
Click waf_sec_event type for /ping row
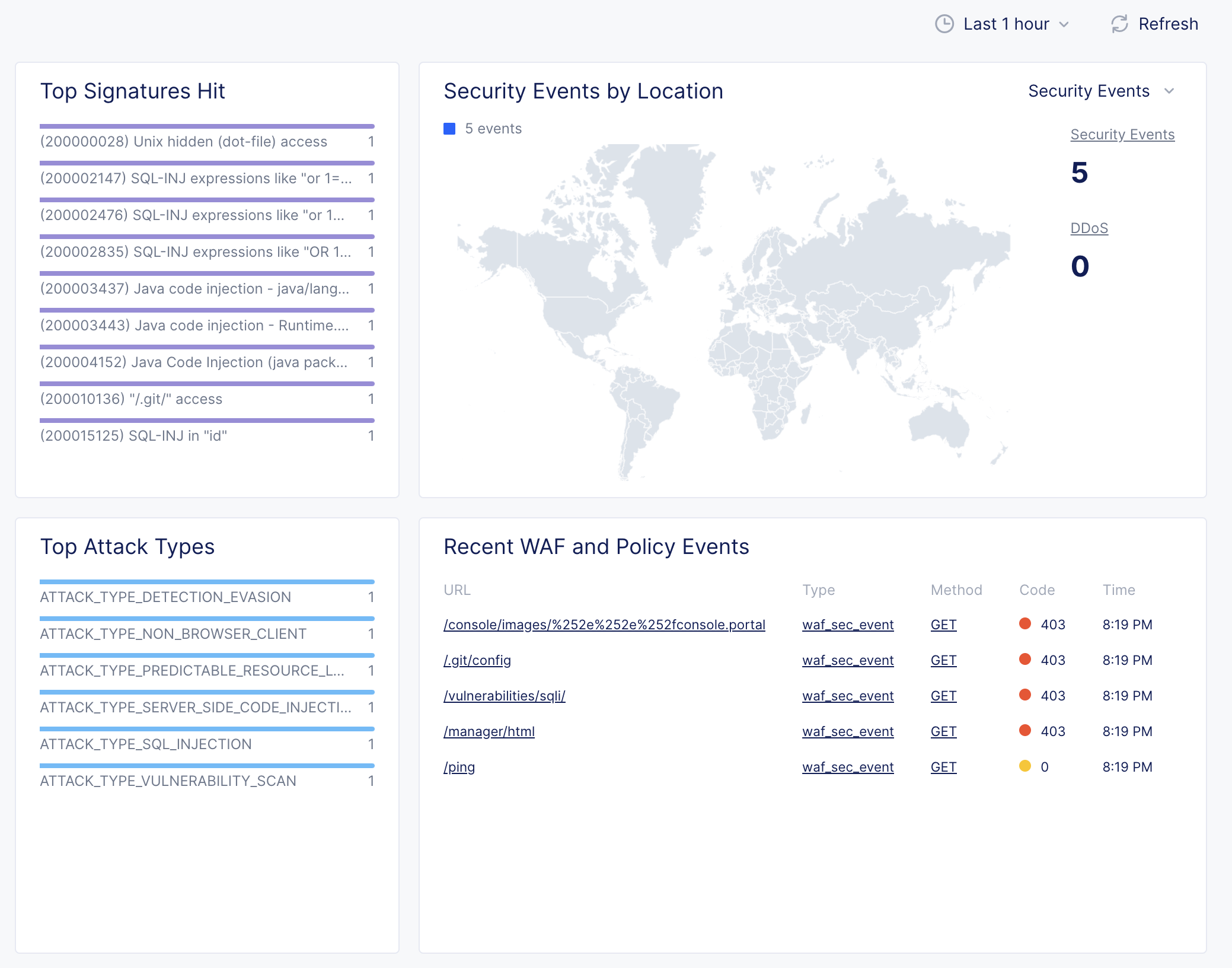847,767
